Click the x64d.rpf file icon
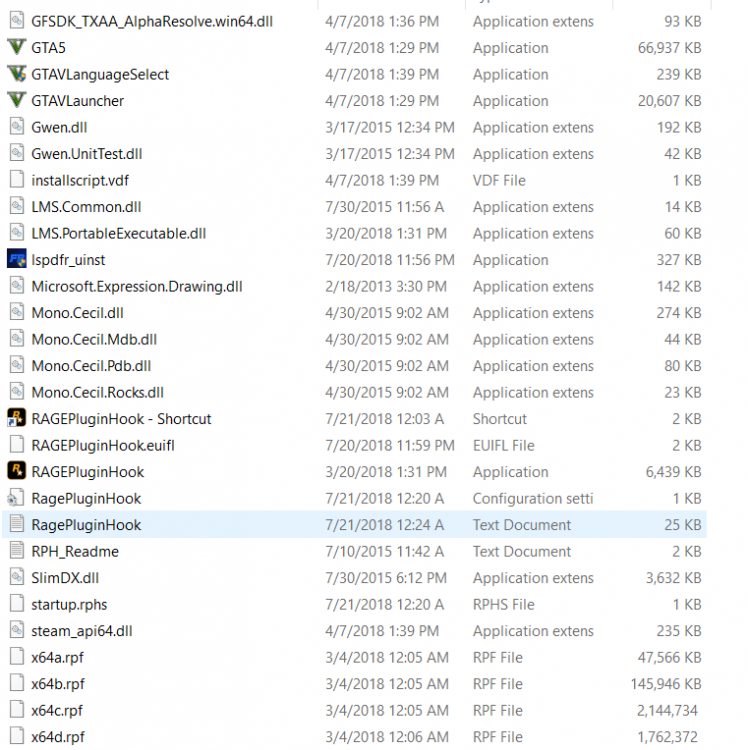This screenshot has width=748, height=750. (x=17, y=736)
